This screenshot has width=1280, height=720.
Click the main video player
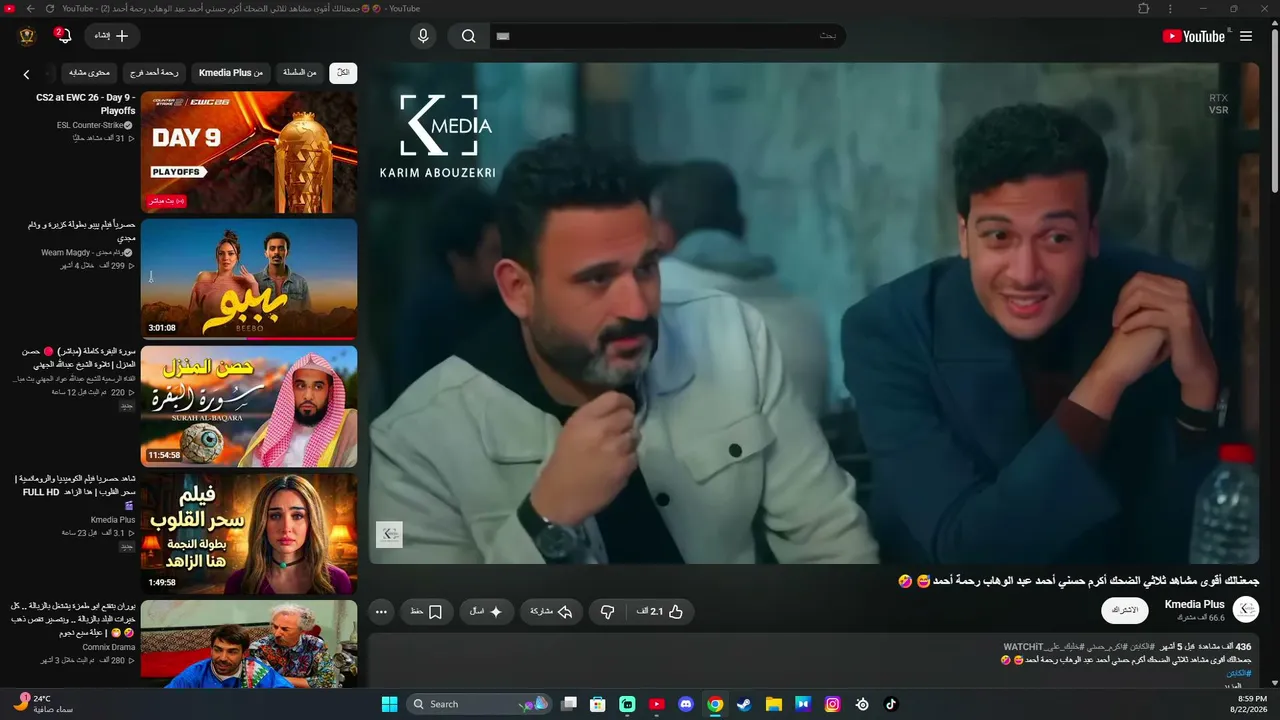click(814, 313)
